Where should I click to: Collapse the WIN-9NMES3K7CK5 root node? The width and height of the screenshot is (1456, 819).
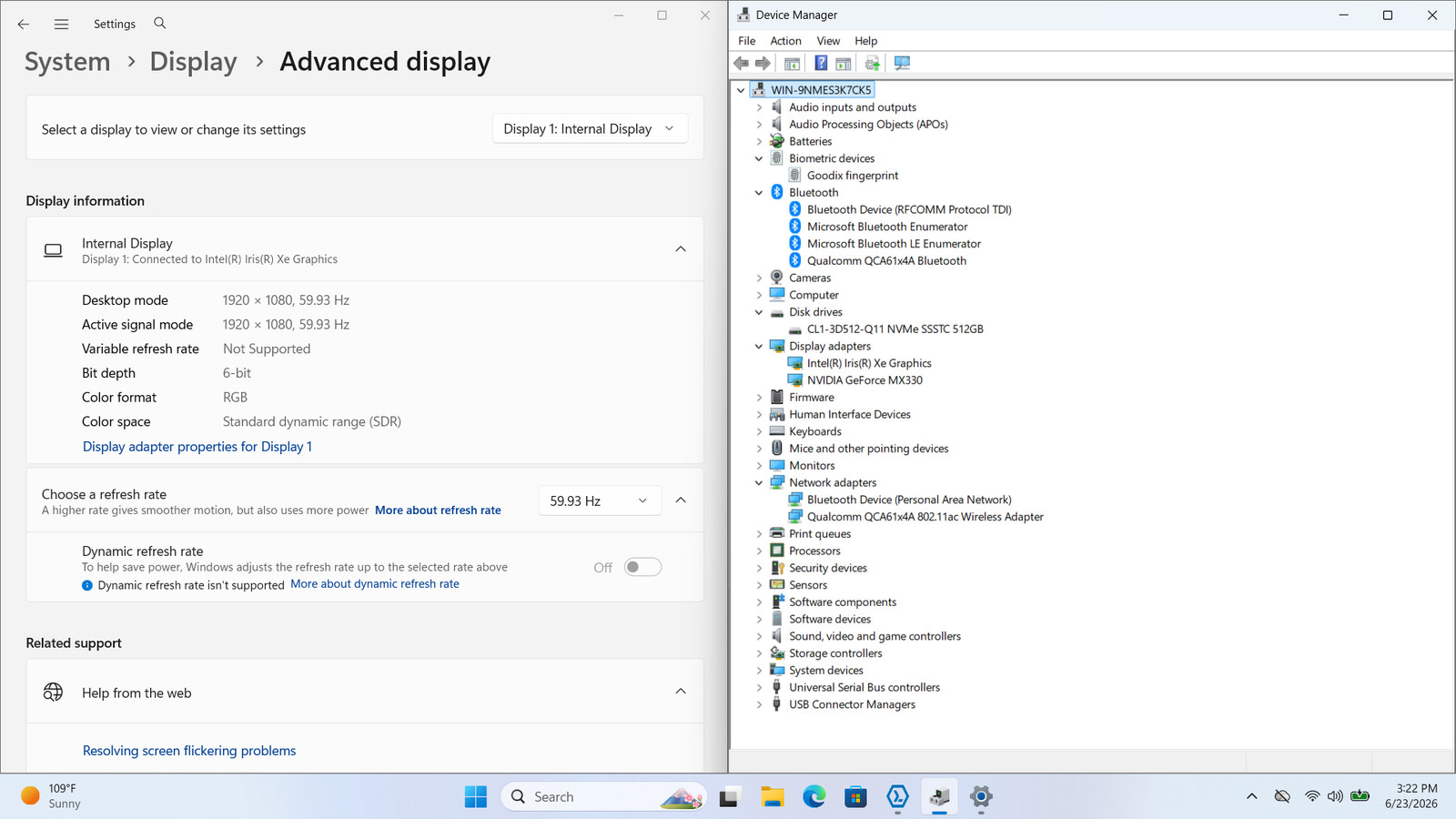tap(741, 90)
